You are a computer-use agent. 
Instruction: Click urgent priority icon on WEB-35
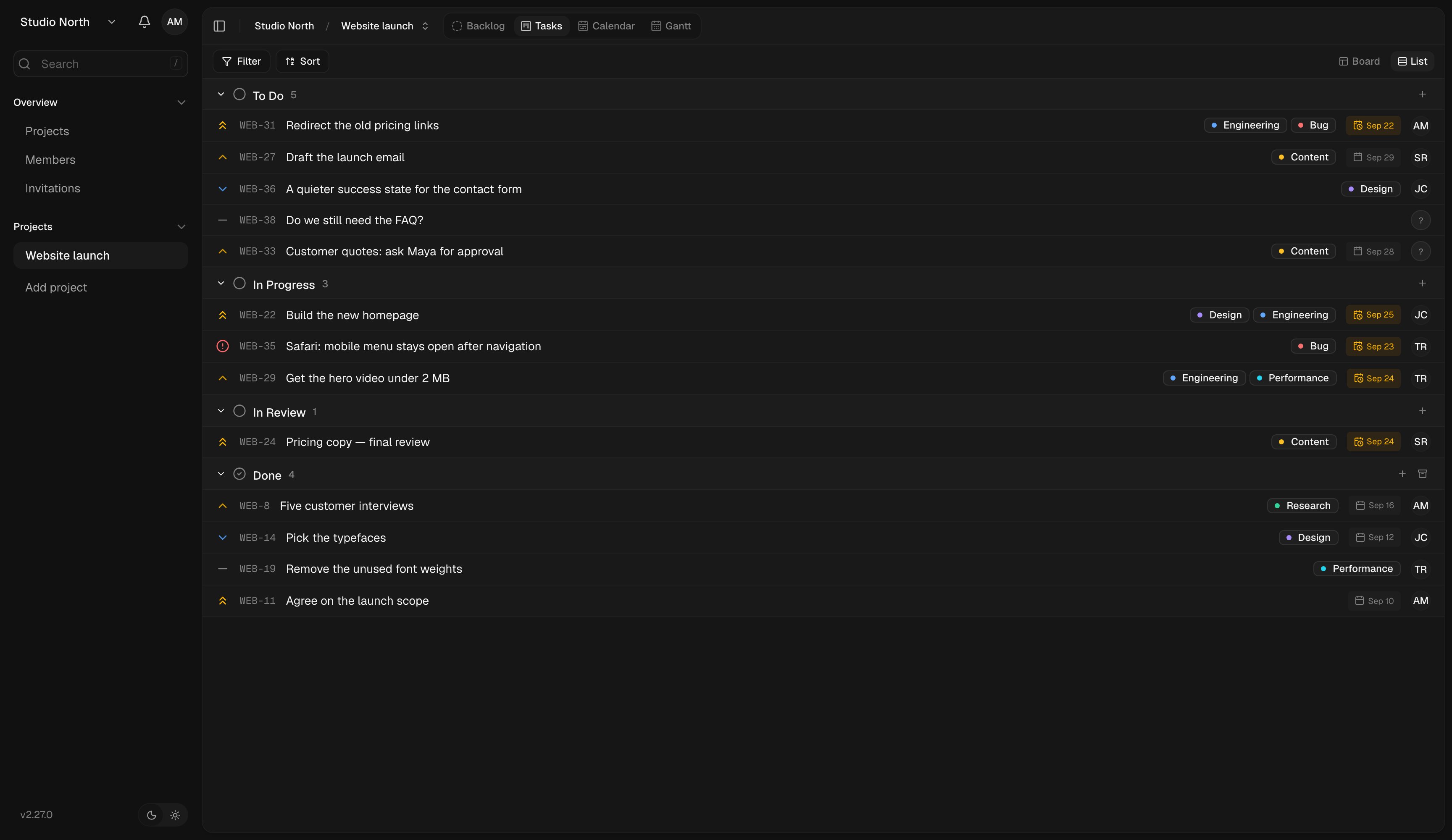[222, 346]
